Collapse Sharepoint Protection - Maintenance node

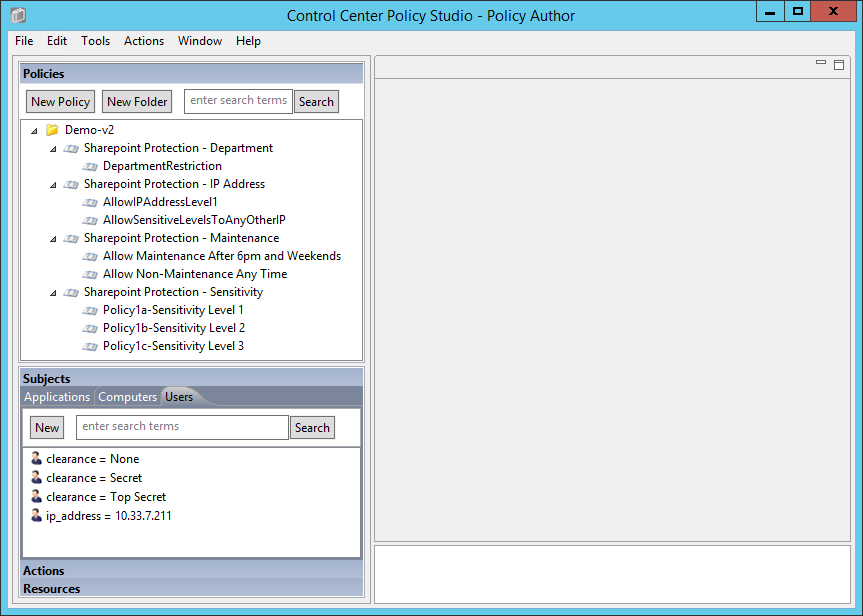(53, 239)
